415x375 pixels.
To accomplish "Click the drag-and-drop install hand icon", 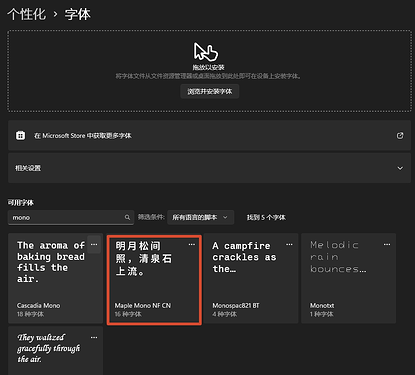I will pos(206,52).
